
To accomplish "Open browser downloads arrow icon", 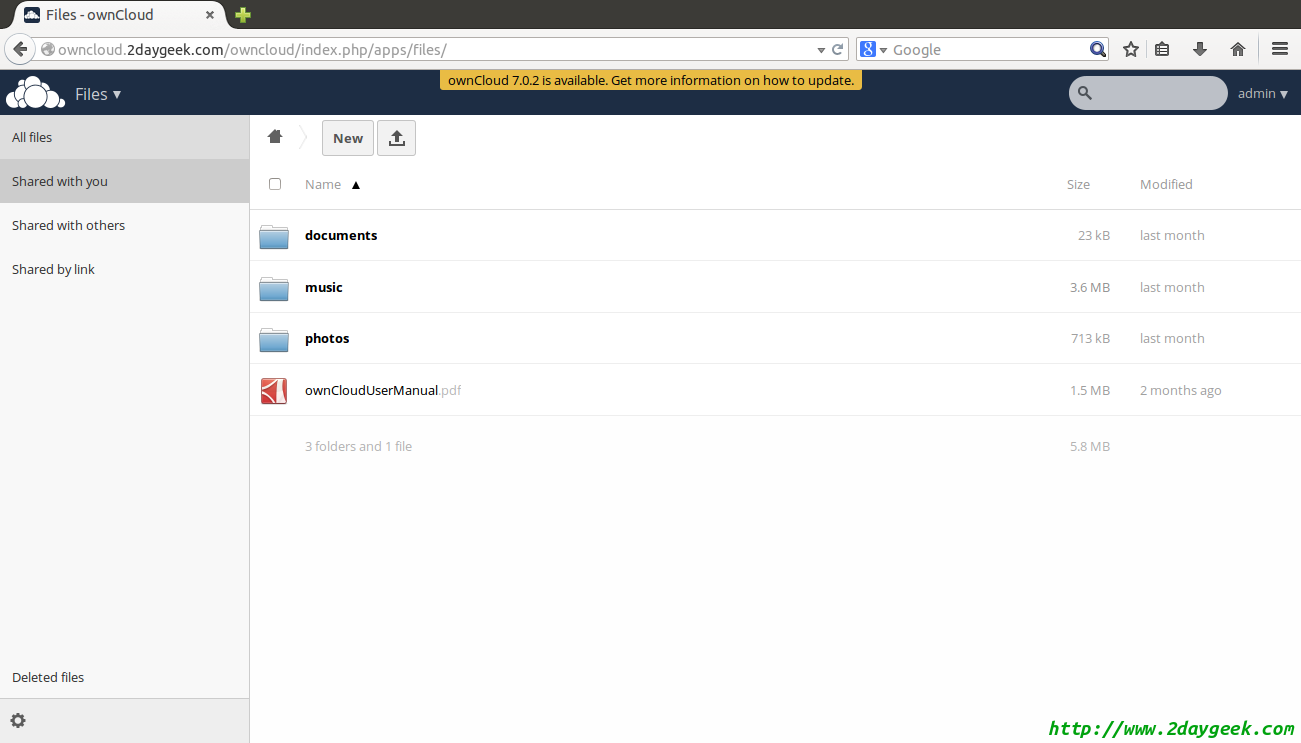I will (1200, 49).
